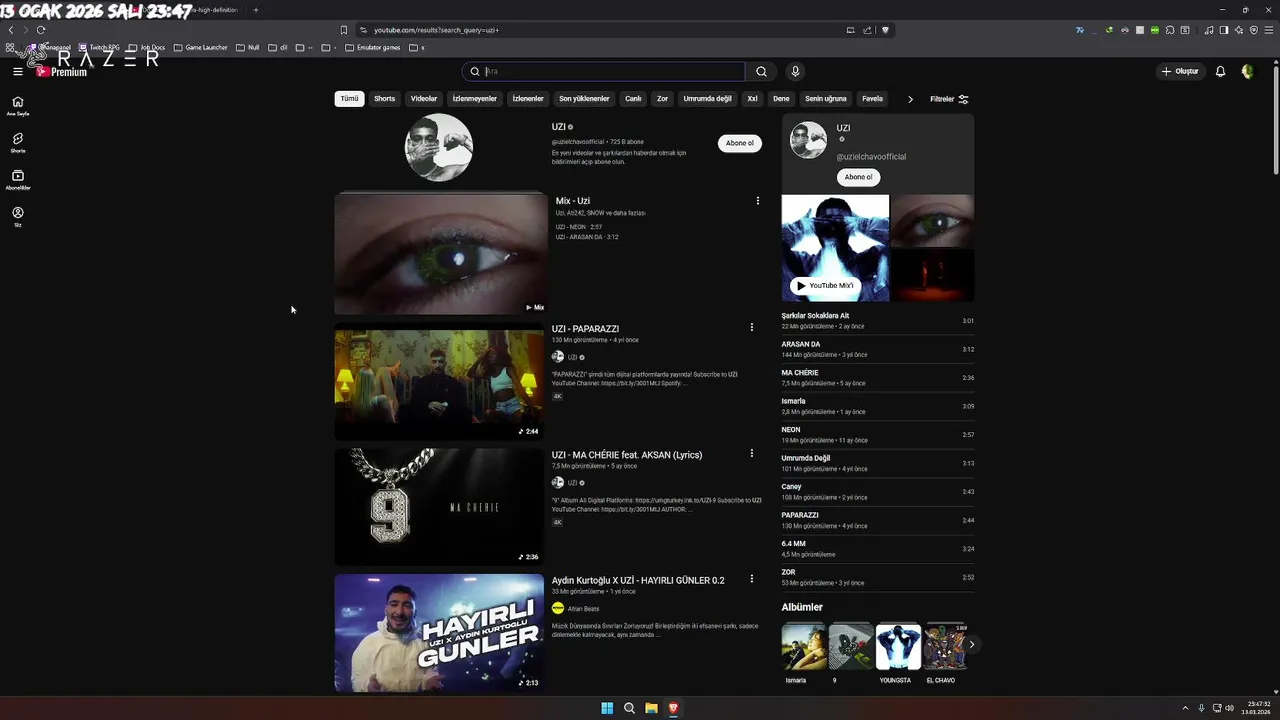Open the Emulator games bookmark folder
The height and width of the screenshot is (720, 1280).
pos(372,47)
